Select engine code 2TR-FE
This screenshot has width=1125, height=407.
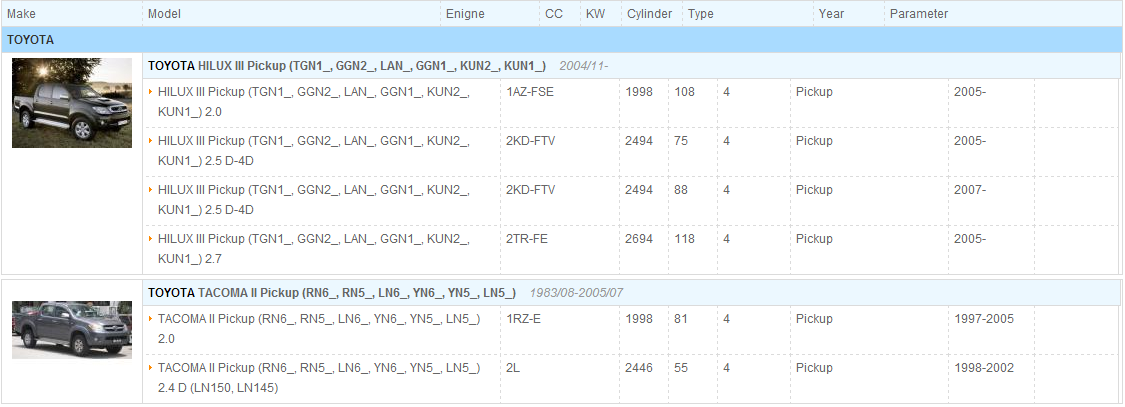(527, 238)
